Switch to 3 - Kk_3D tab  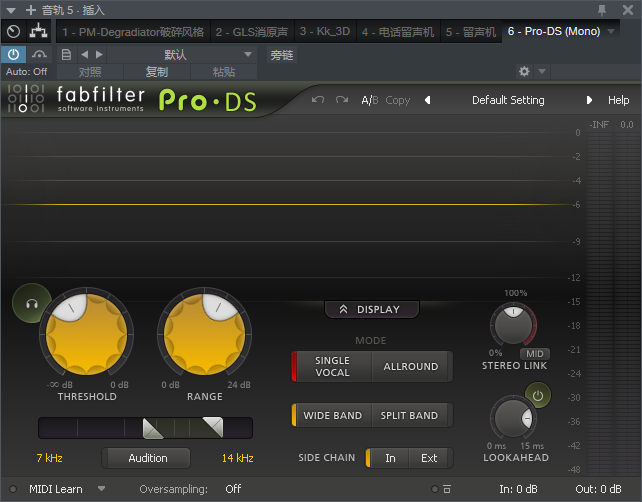point(325,32)
